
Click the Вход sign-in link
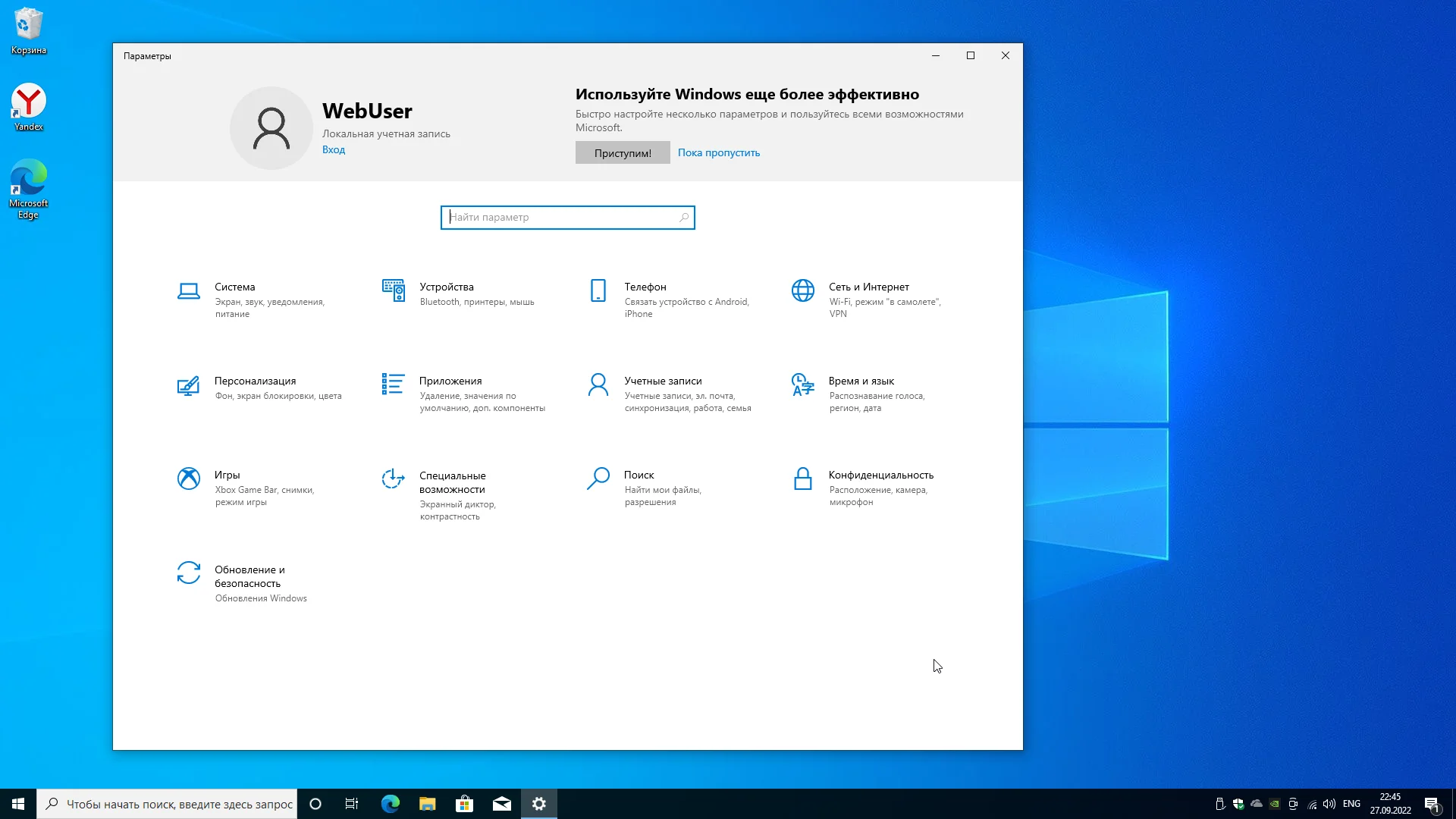[333, 149]
